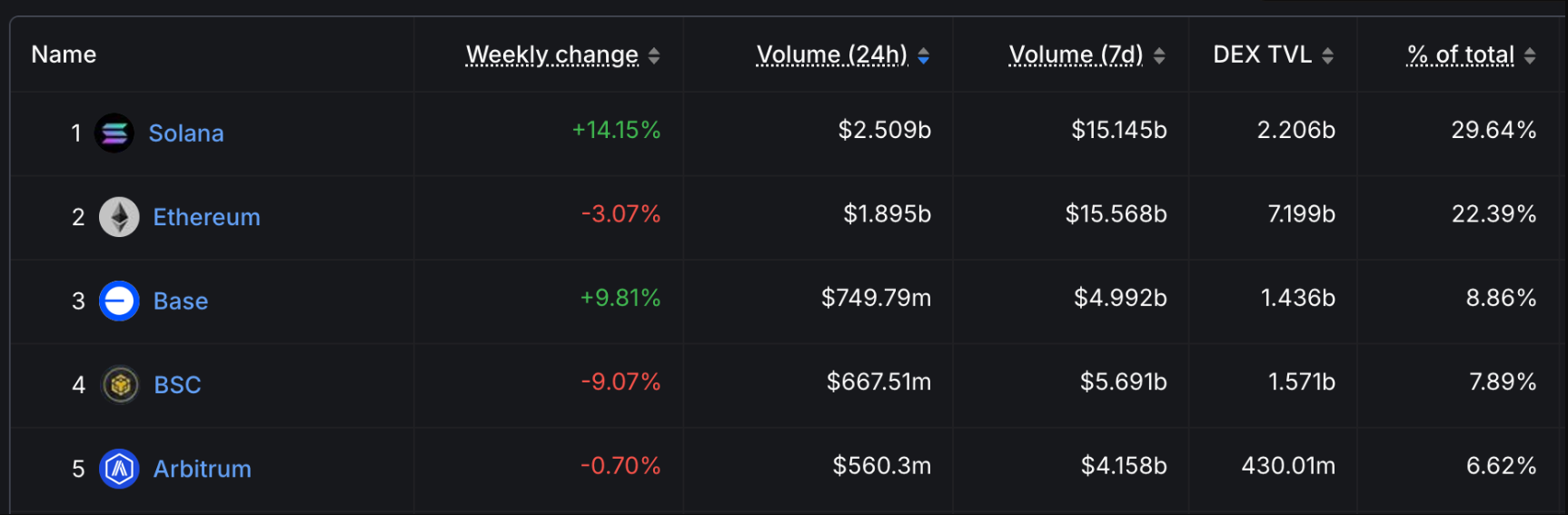This screenshot has height=515, width=1568.
Task: Click the Base chain logo icon
Action: pyautogui.click(x=119, y=301)
